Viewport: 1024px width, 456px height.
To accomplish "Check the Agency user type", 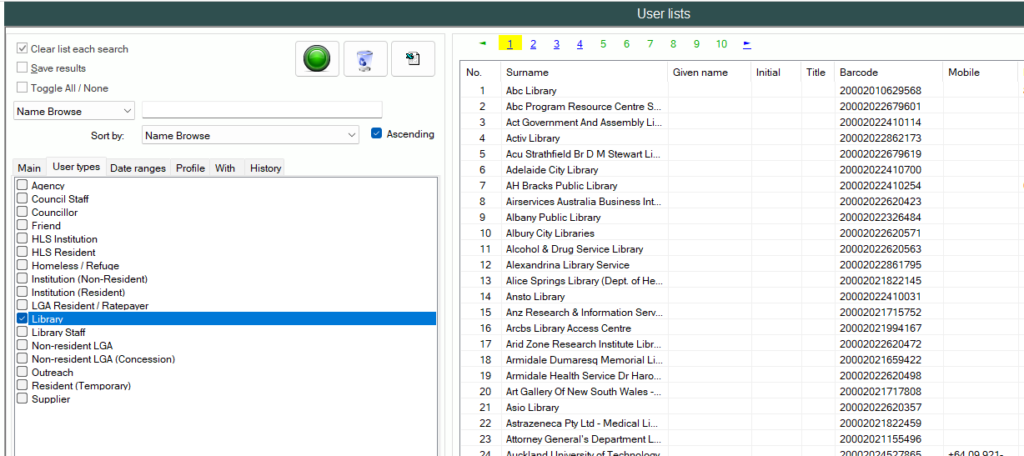I will 22,186.
